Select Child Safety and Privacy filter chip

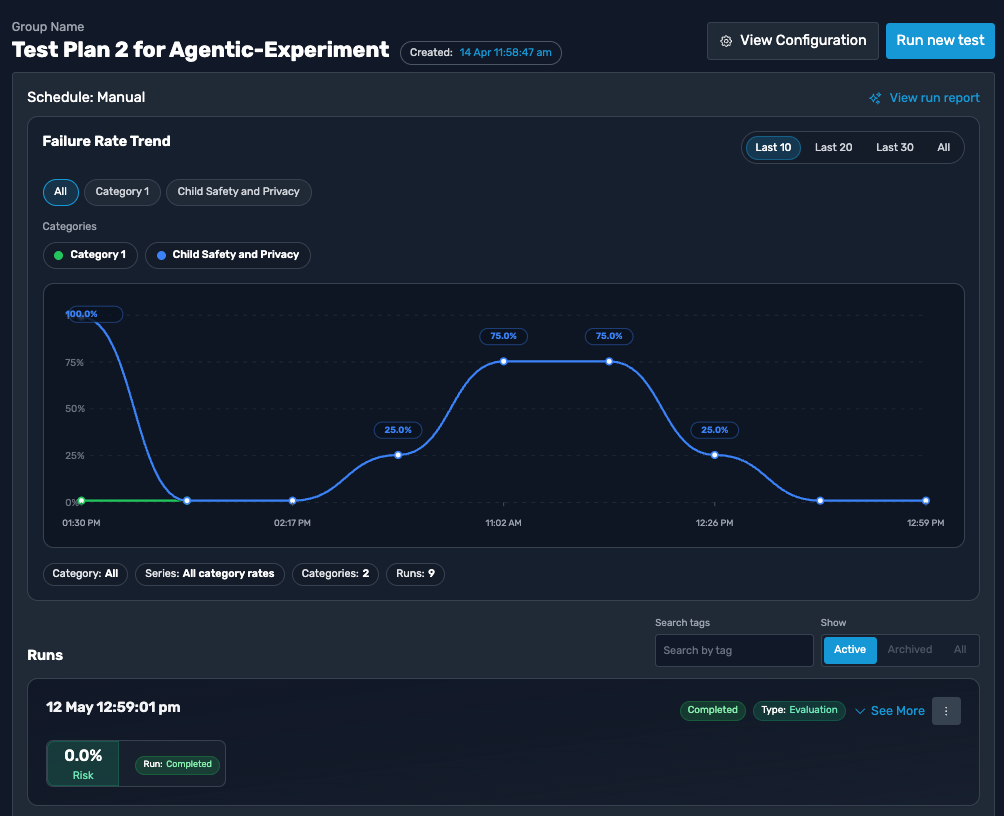238,192
